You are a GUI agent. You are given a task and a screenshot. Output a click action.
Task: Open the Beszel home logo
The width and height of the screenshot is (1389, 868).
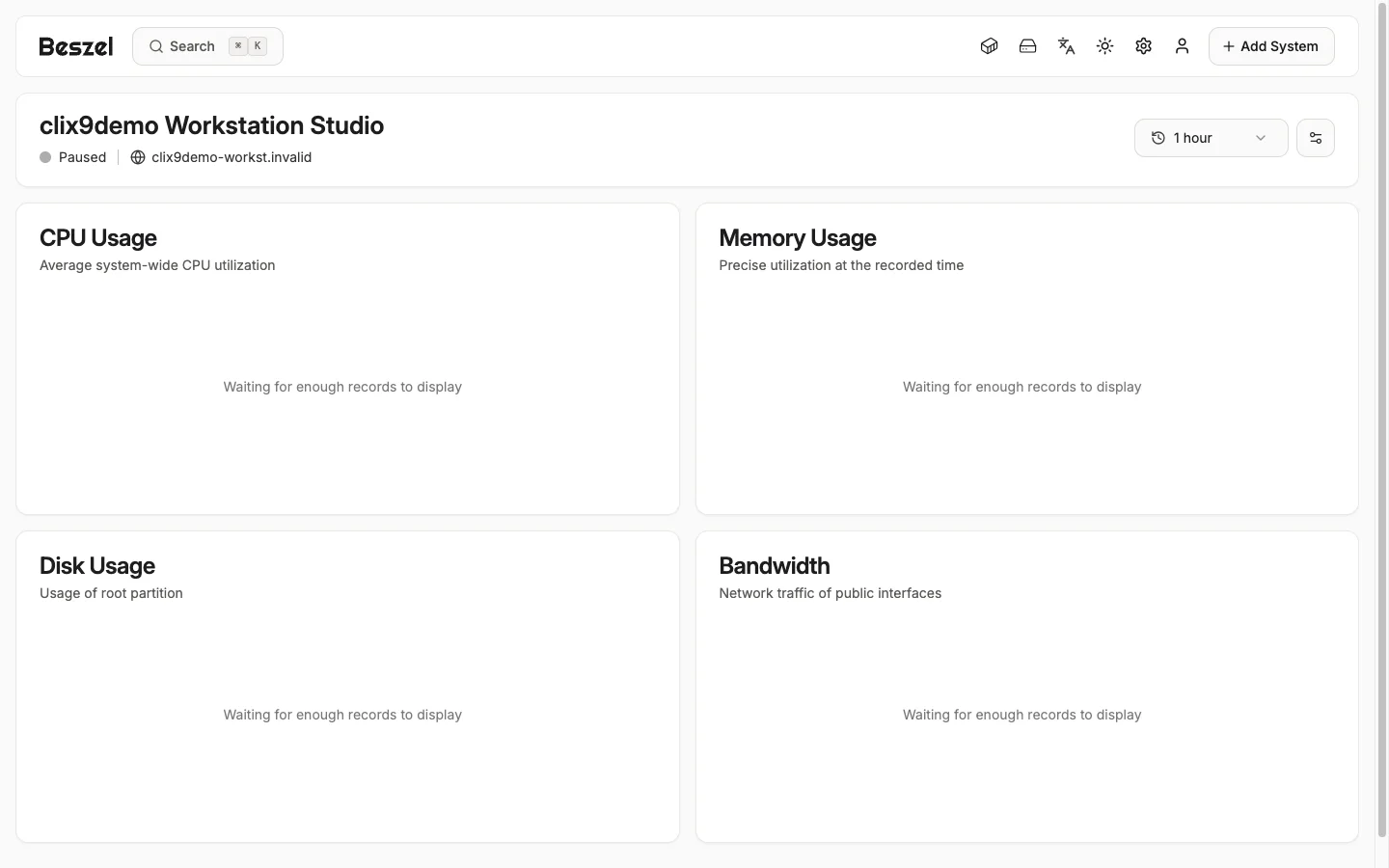[x=76, y=46]
